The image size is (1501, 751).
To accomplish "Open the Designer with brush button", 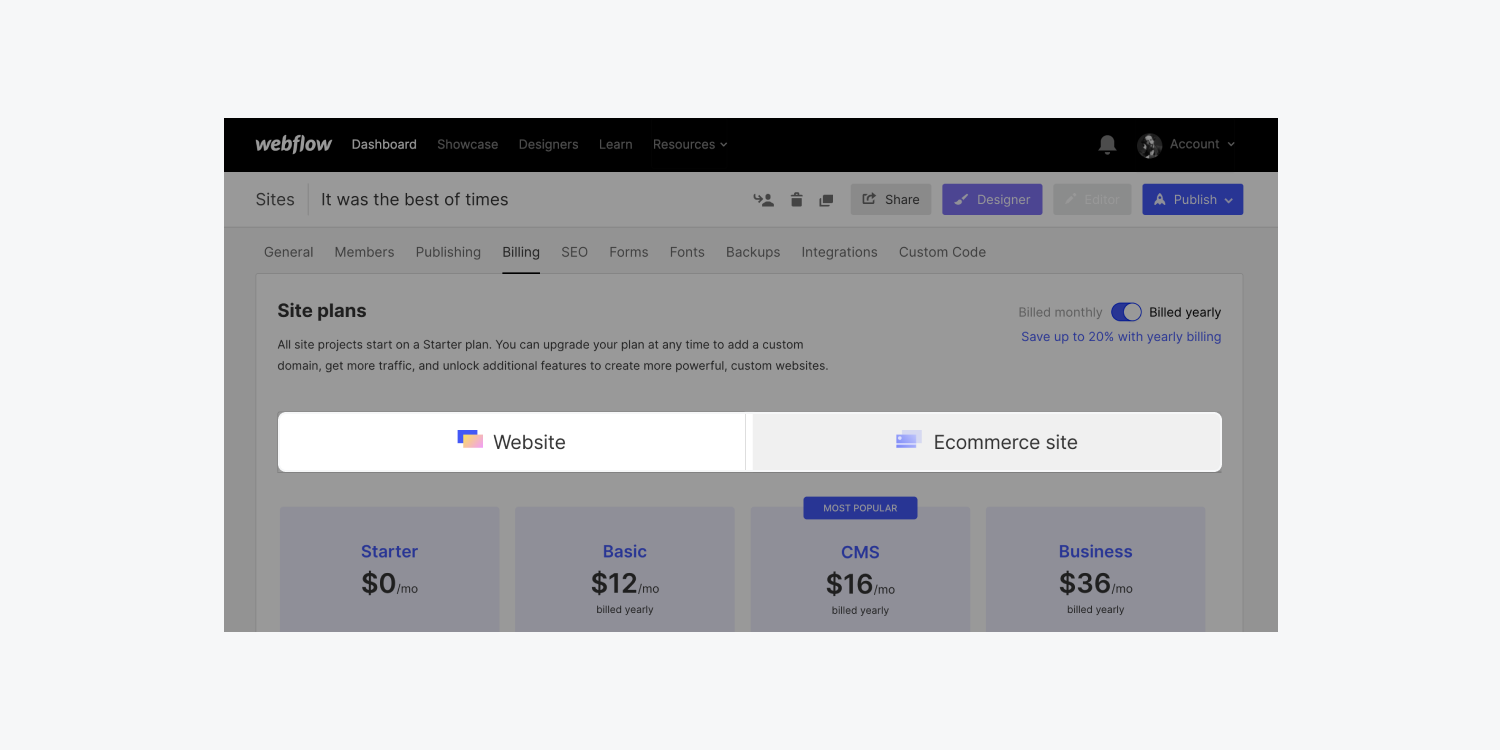I will [x=992, y=199].
